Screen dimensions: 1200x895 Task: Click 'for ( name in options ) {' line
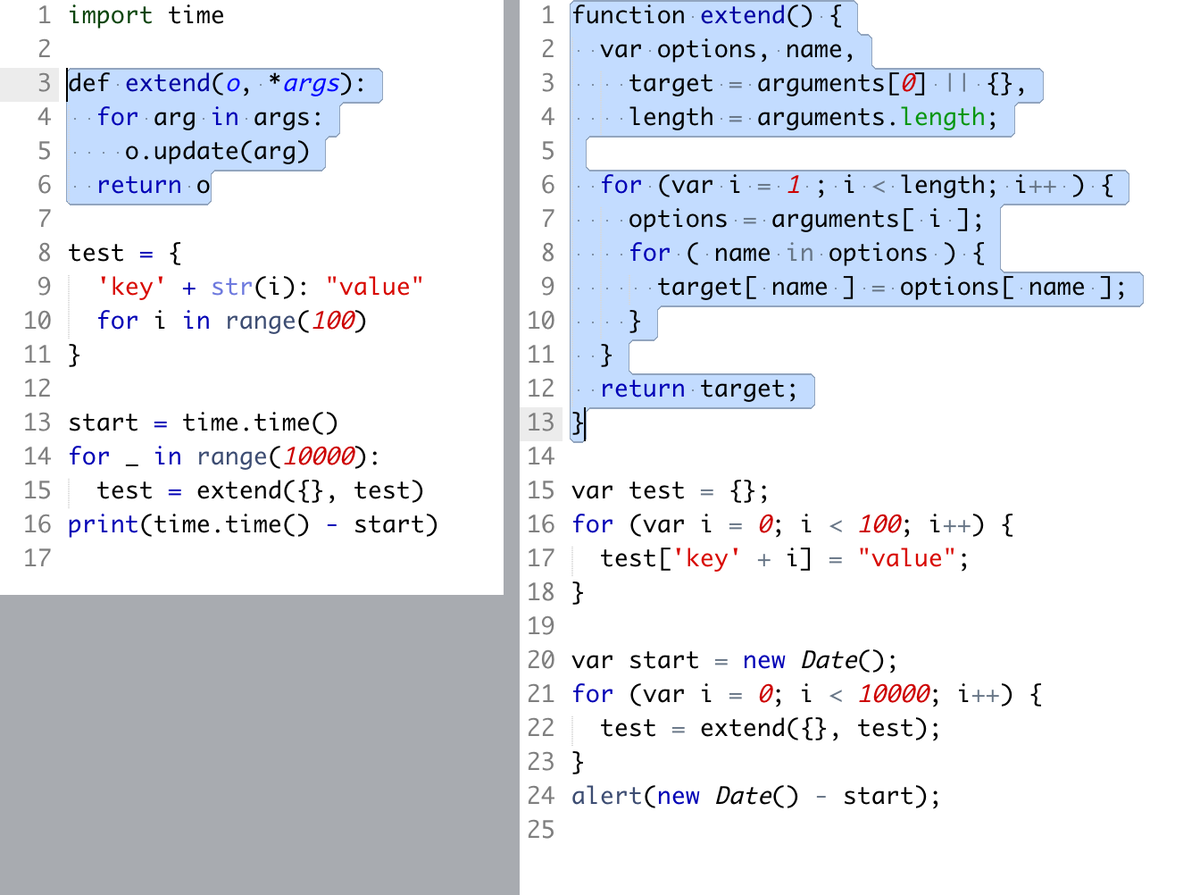(x=806, y=253)
